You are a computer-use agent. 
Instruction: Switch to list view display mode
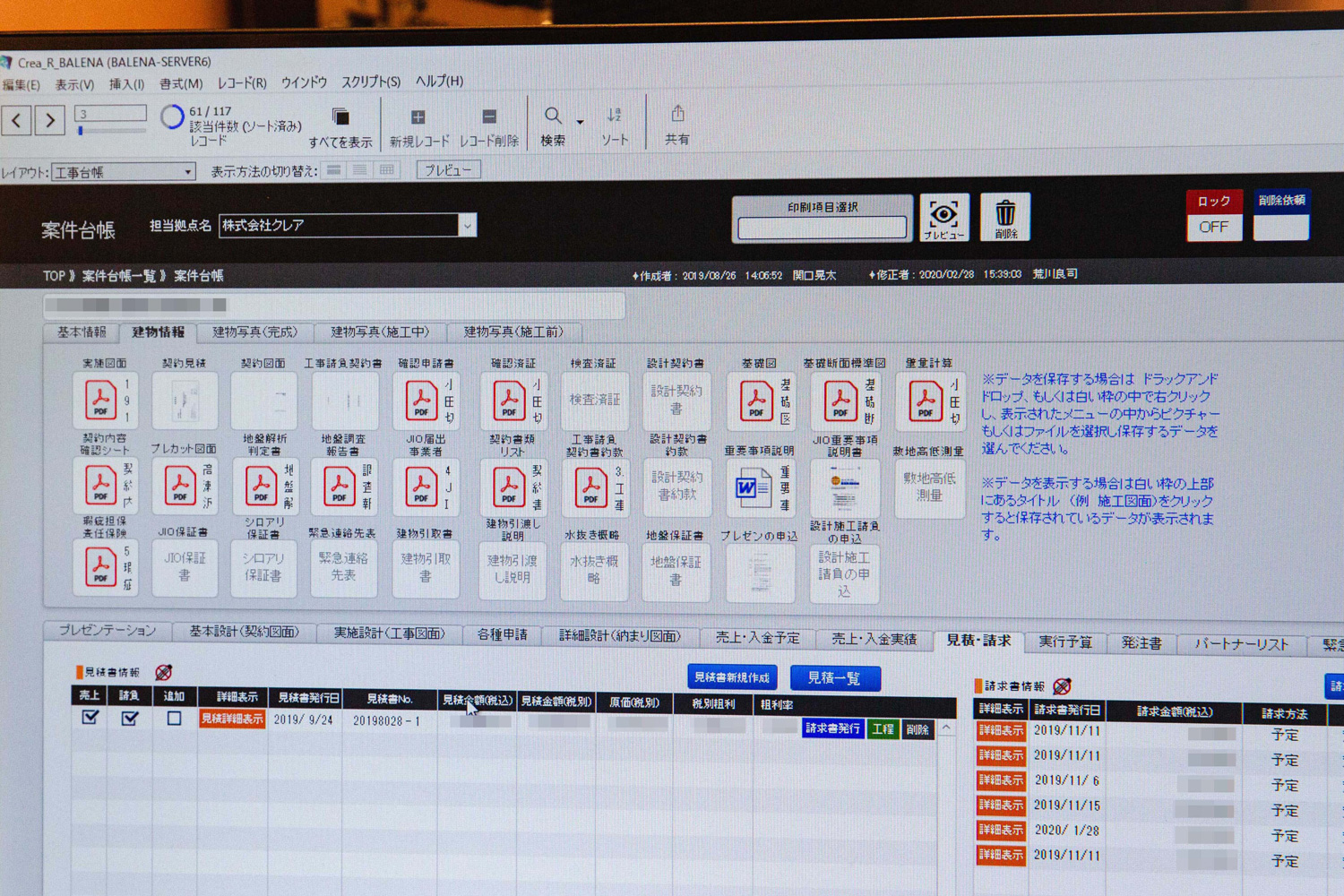tap(360, 170)
